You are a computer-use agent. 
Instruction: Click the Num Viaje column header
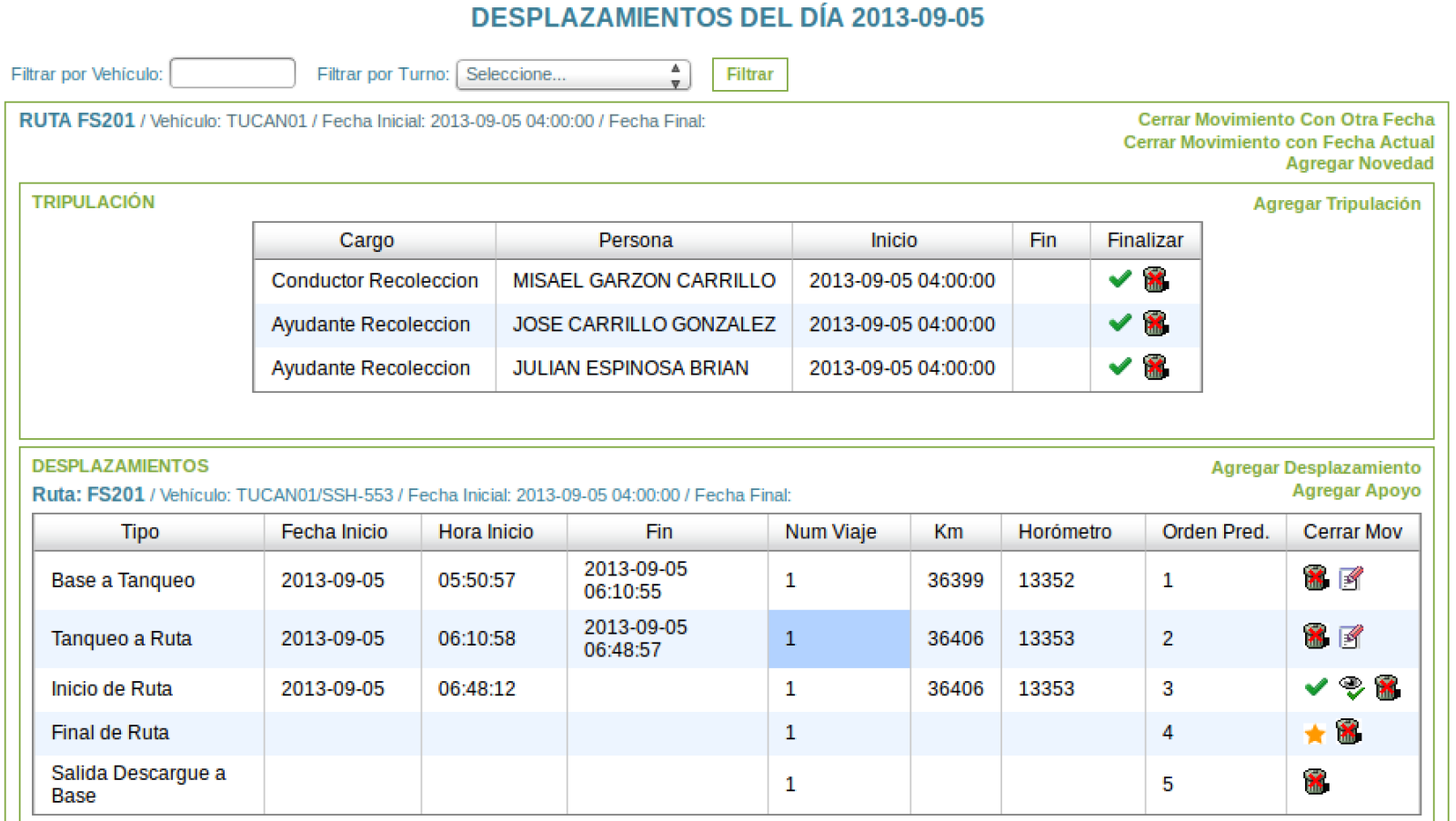coord(838,532)
